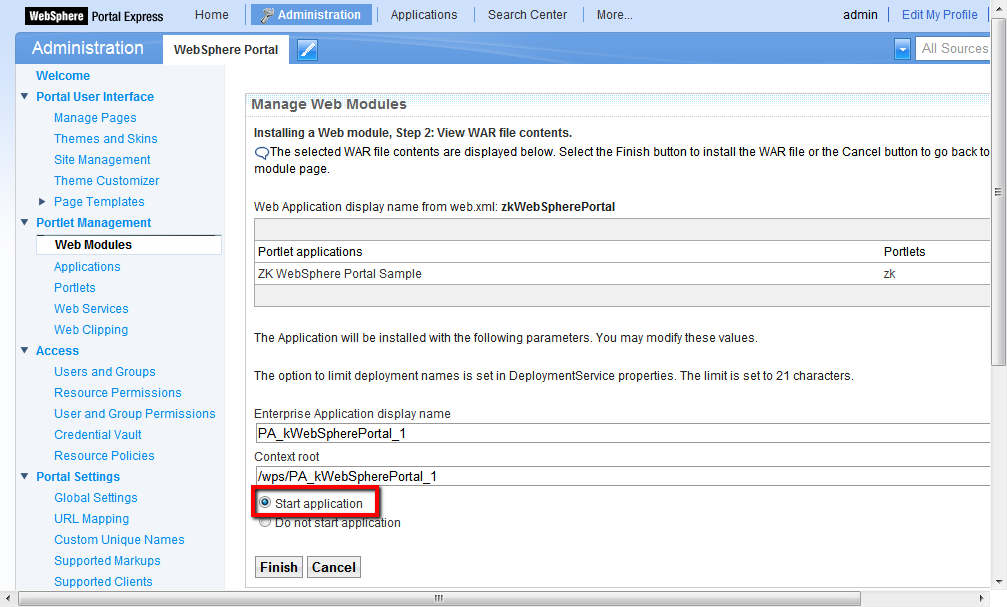Click the Access heading
Viewport: 1007px width, 607px height.
pyautogui.click(x=57, y=351)
